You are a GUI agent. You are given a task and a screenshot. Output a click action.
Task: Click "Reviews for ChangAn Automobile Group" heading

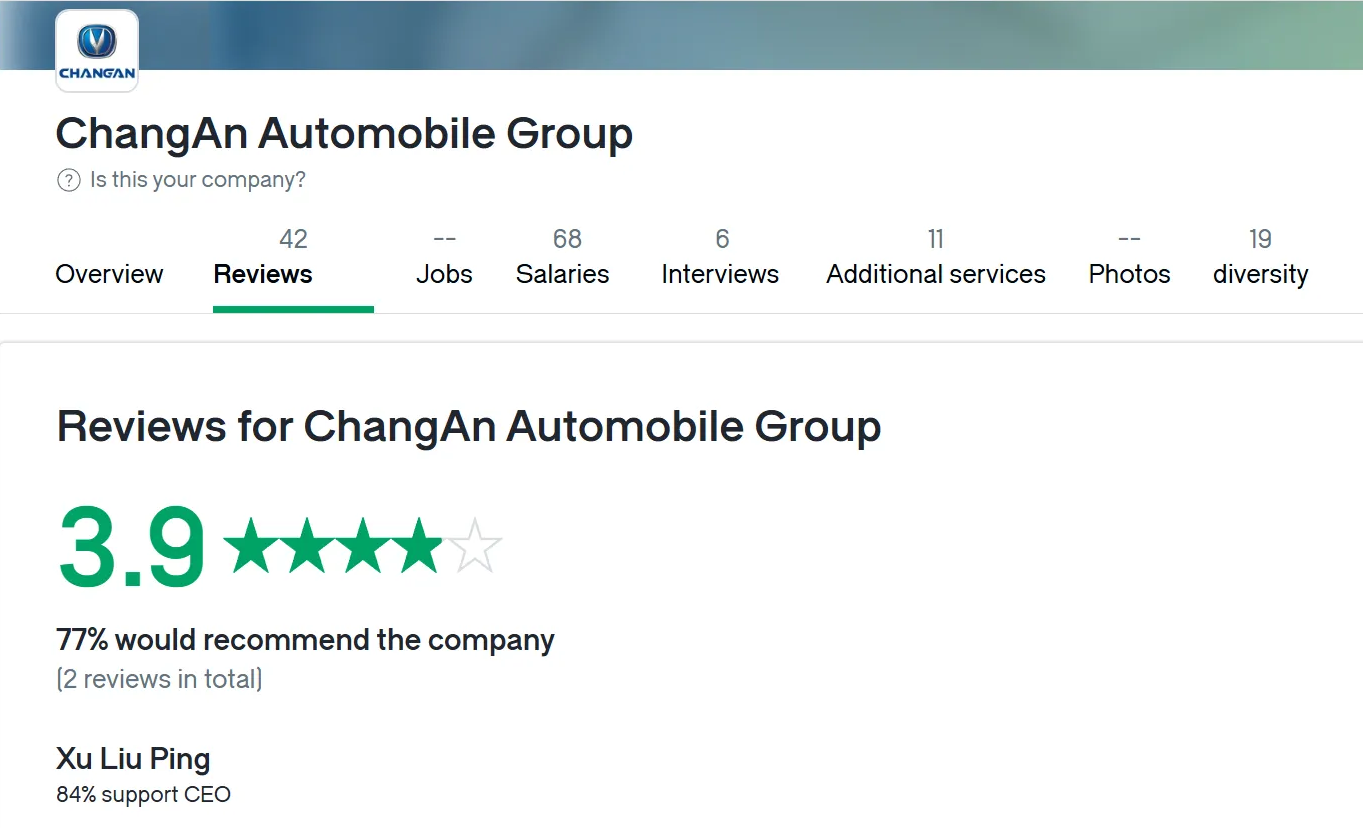[x=469, y=426]
